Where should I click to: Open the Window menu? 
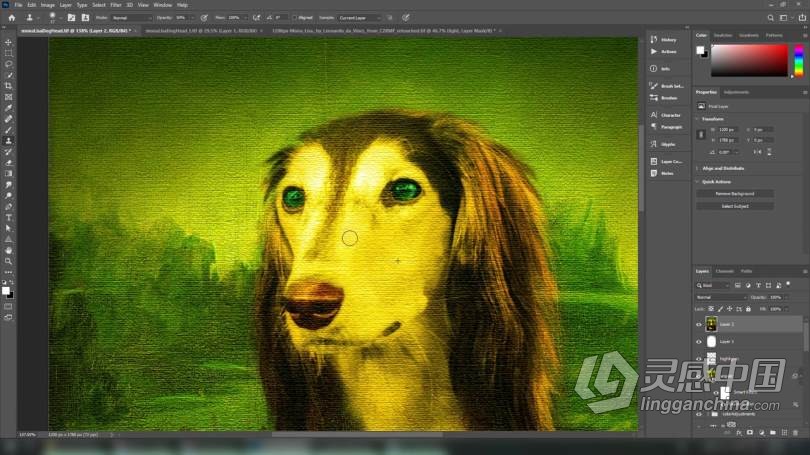[163, 5]
